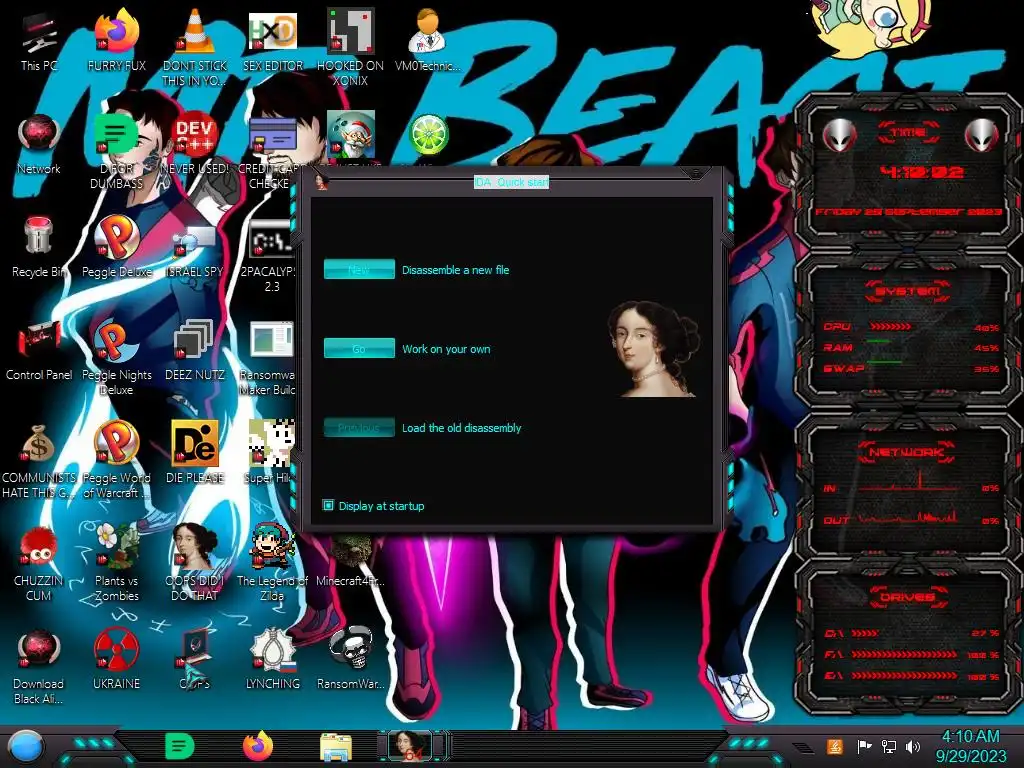Click New to disassemble a new file
The width and height of the screenshot is (1024, 768).
[359, 269]
